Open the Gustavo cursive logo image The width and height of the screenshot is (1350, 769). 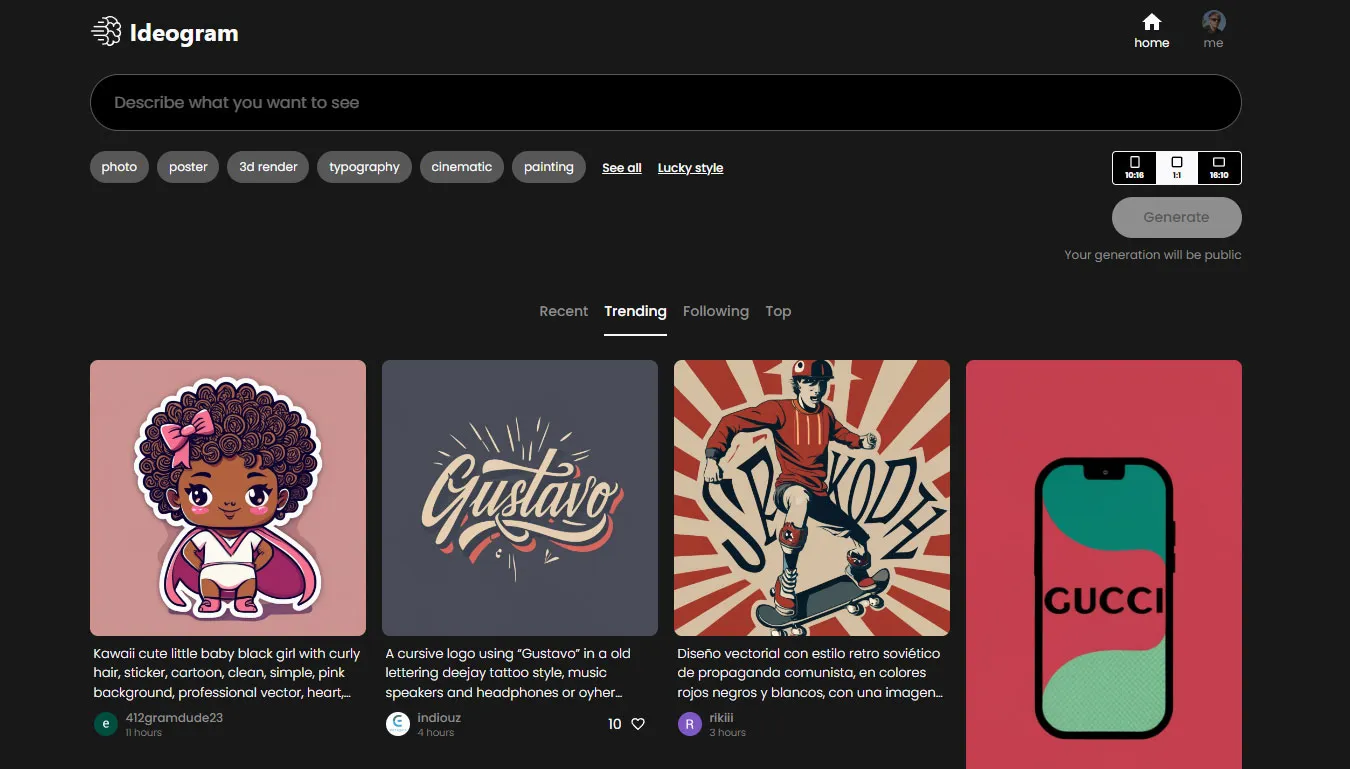(520, 498)
